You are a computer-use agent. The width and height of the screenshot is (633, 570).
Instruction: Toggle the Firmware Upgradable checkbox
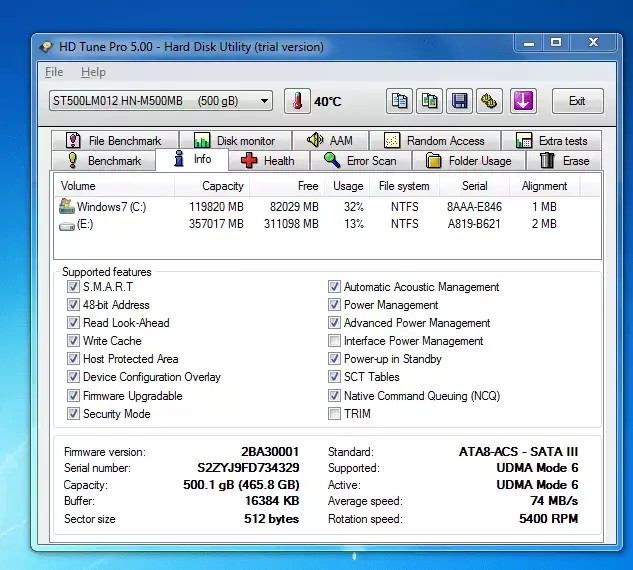(73, 395)
